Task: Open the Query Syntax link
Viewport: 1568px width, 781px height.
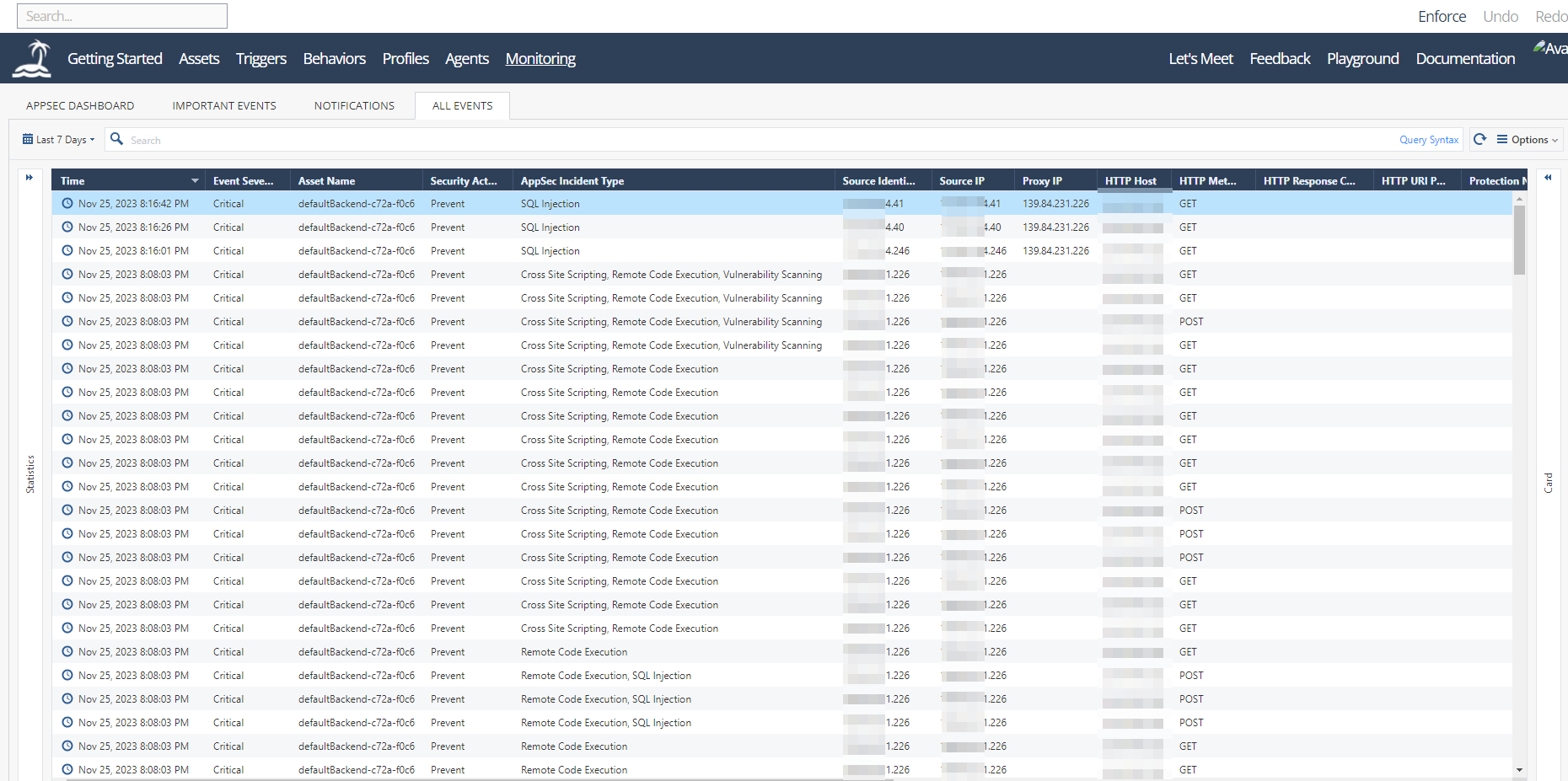Action: pyautogui.click(x=1429, y=139)
